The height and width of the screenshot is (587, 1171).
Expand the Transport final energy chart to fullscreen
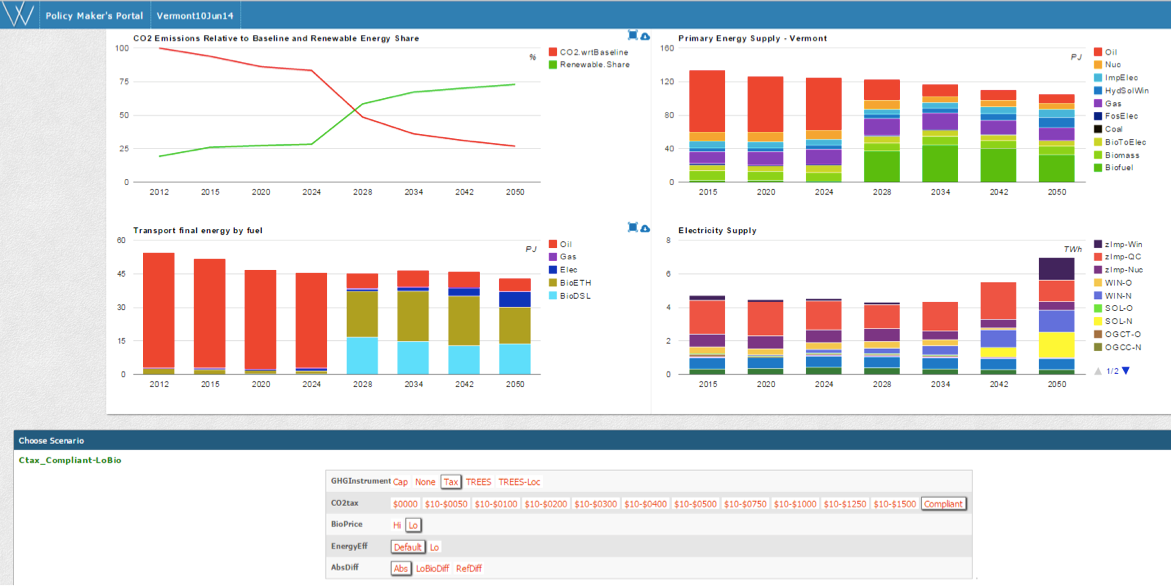pyautogui.click(x=633, y=227)
